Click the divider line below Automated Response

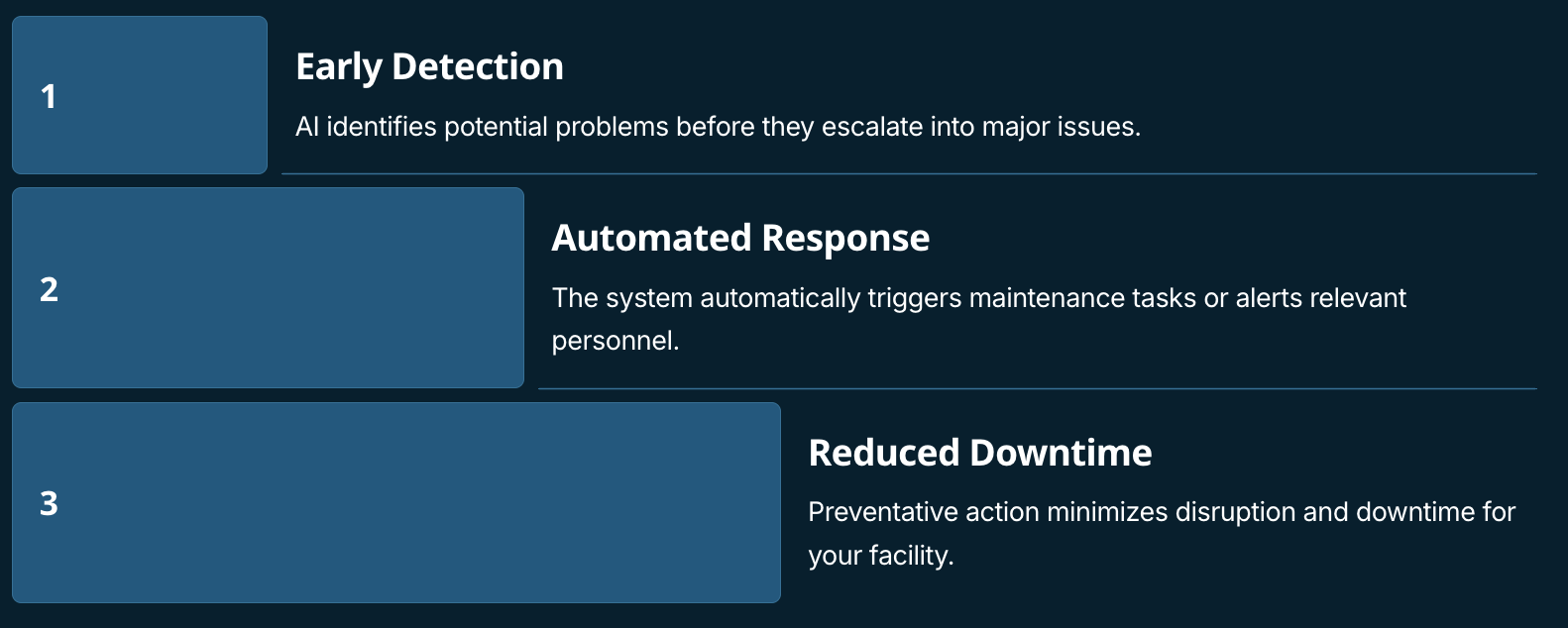(x=1038, y=388)
